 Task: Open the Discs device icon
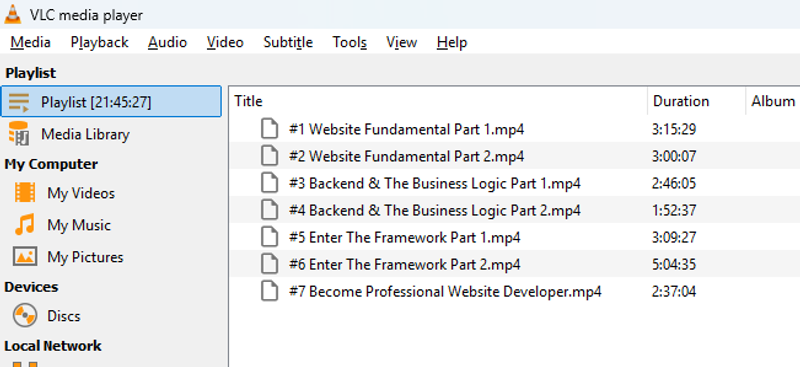[24, 315]
